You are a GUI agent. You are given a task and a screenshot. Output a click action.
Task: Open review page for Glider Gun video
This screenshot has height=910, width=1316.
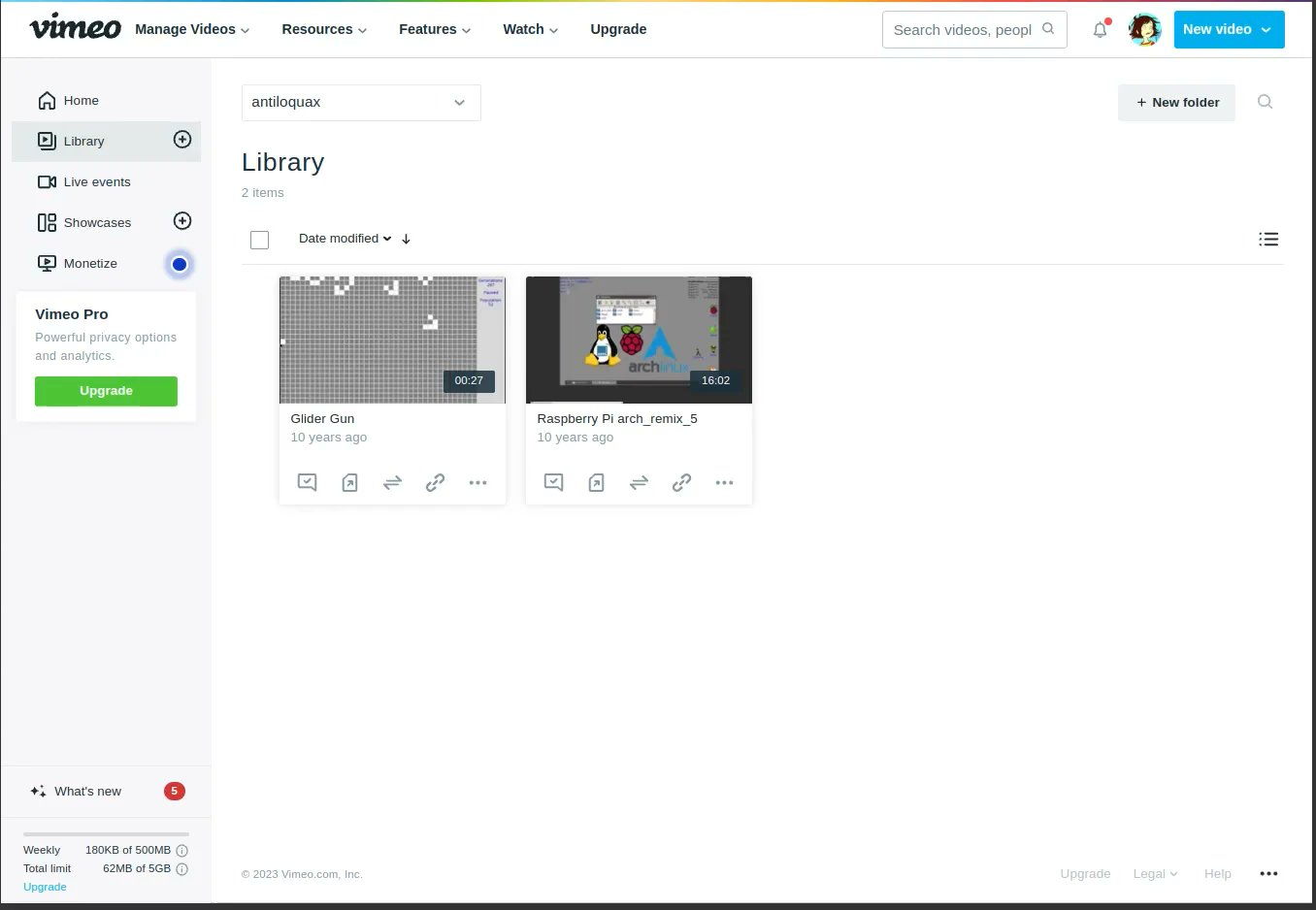tap(307, 482)
